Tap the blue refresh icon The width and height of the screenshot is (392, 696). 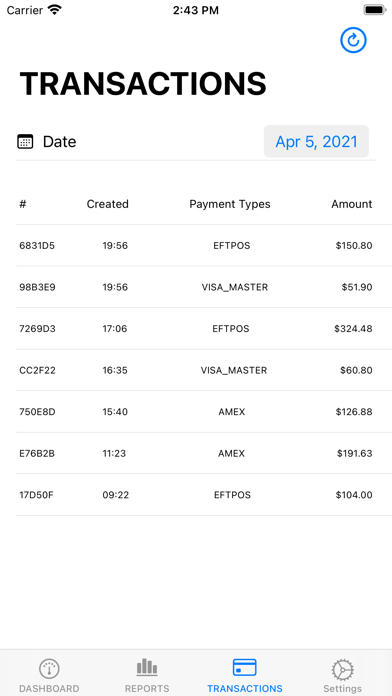tap(353, 40)
